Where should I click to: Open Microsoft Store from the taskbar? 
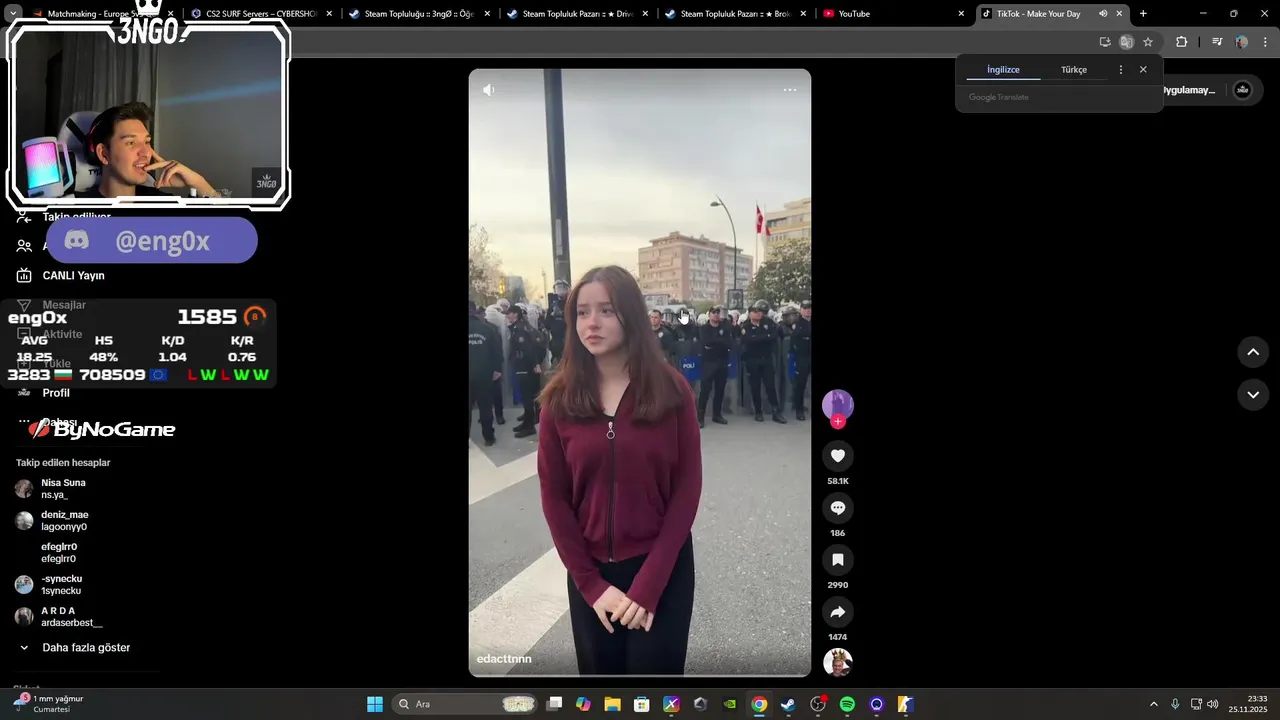coord(641,704)
